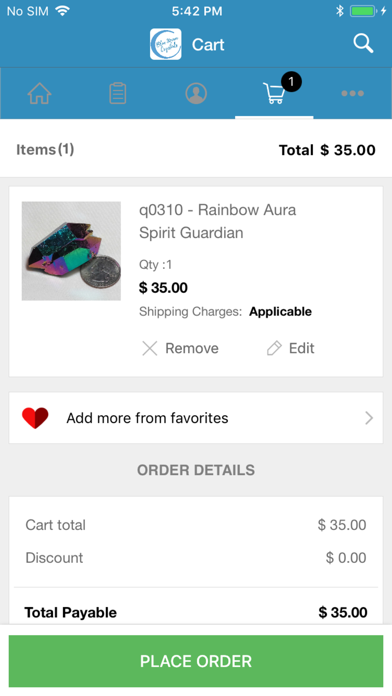Click the red heart favorites icon
The height and width of the screenshot is (696, 392).
(35, 418)
